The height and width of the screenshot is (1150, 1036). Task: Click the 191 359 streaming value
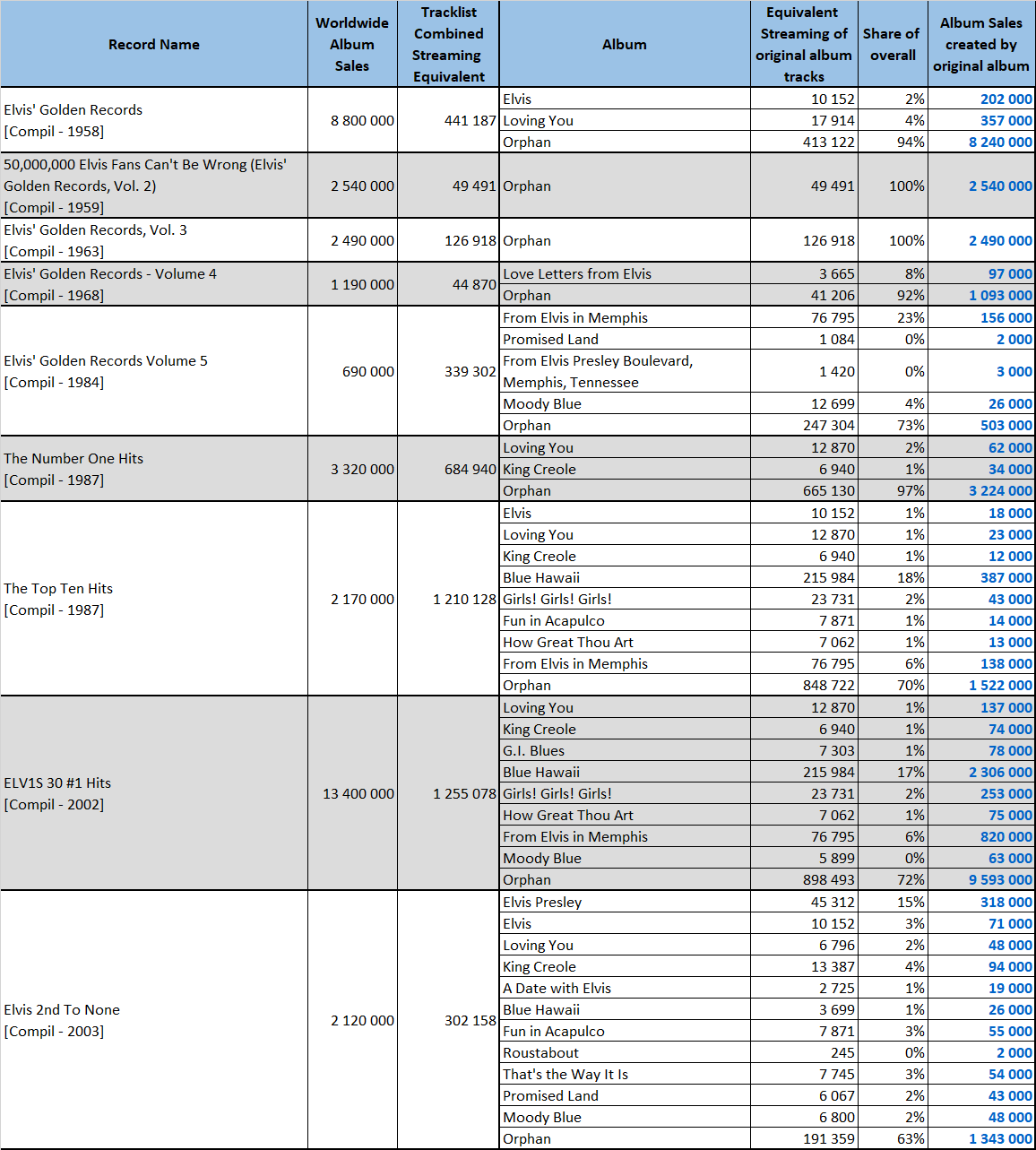pyautogui.click(x=804, y=1138)
